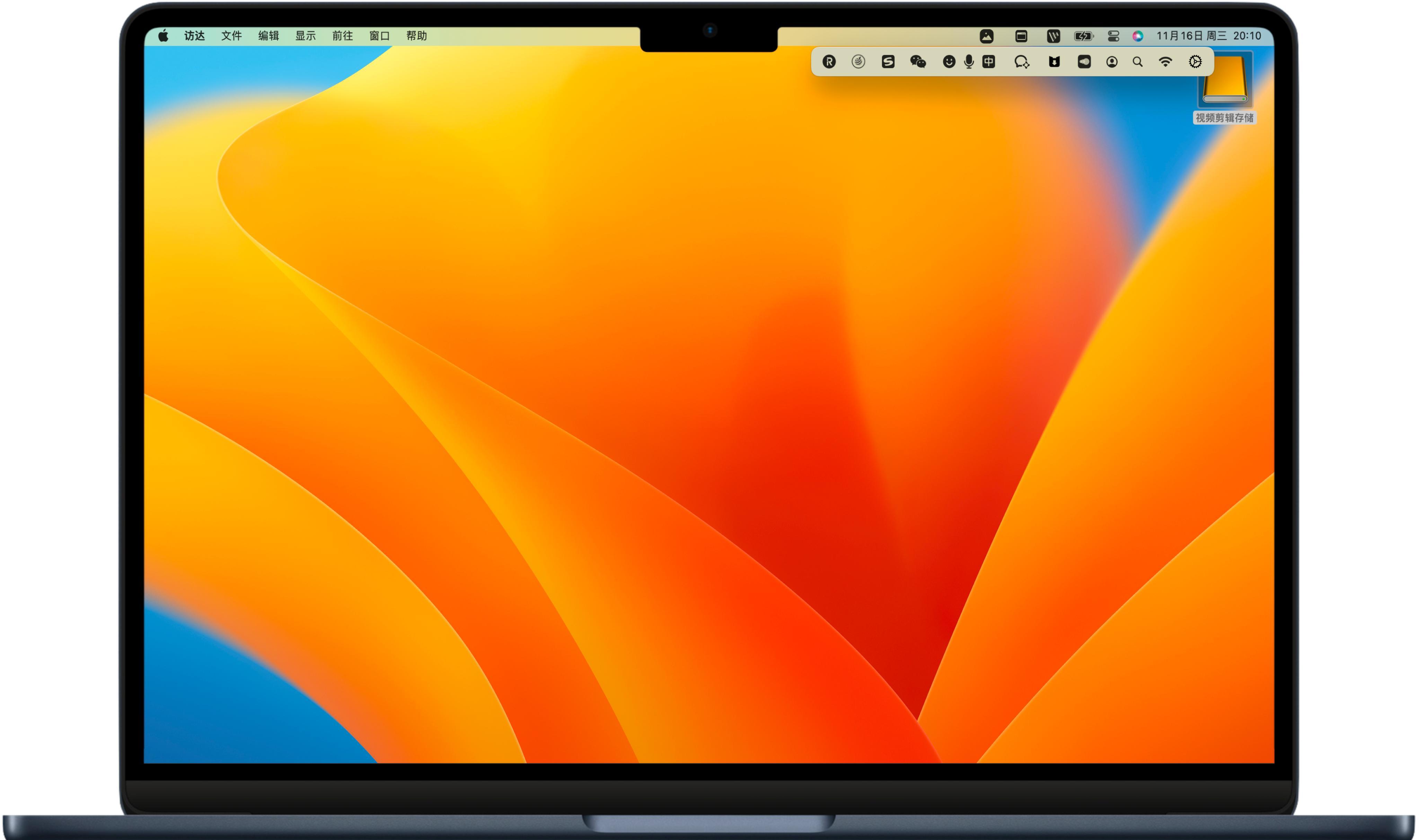Click the date and time 20:10

pos(1208,36)
